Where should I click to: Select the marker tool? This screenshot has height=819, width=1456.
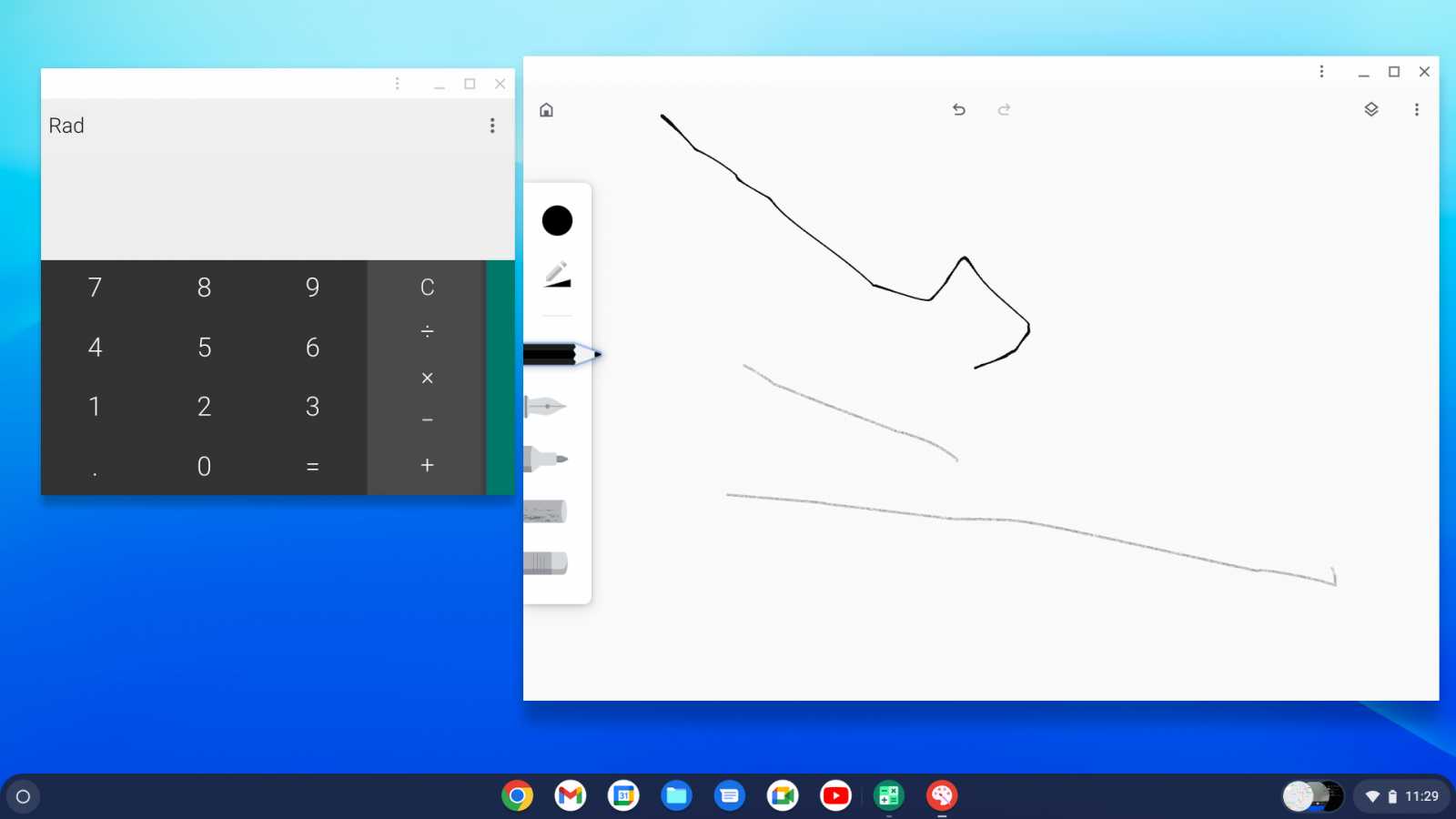tap(546, 459)
